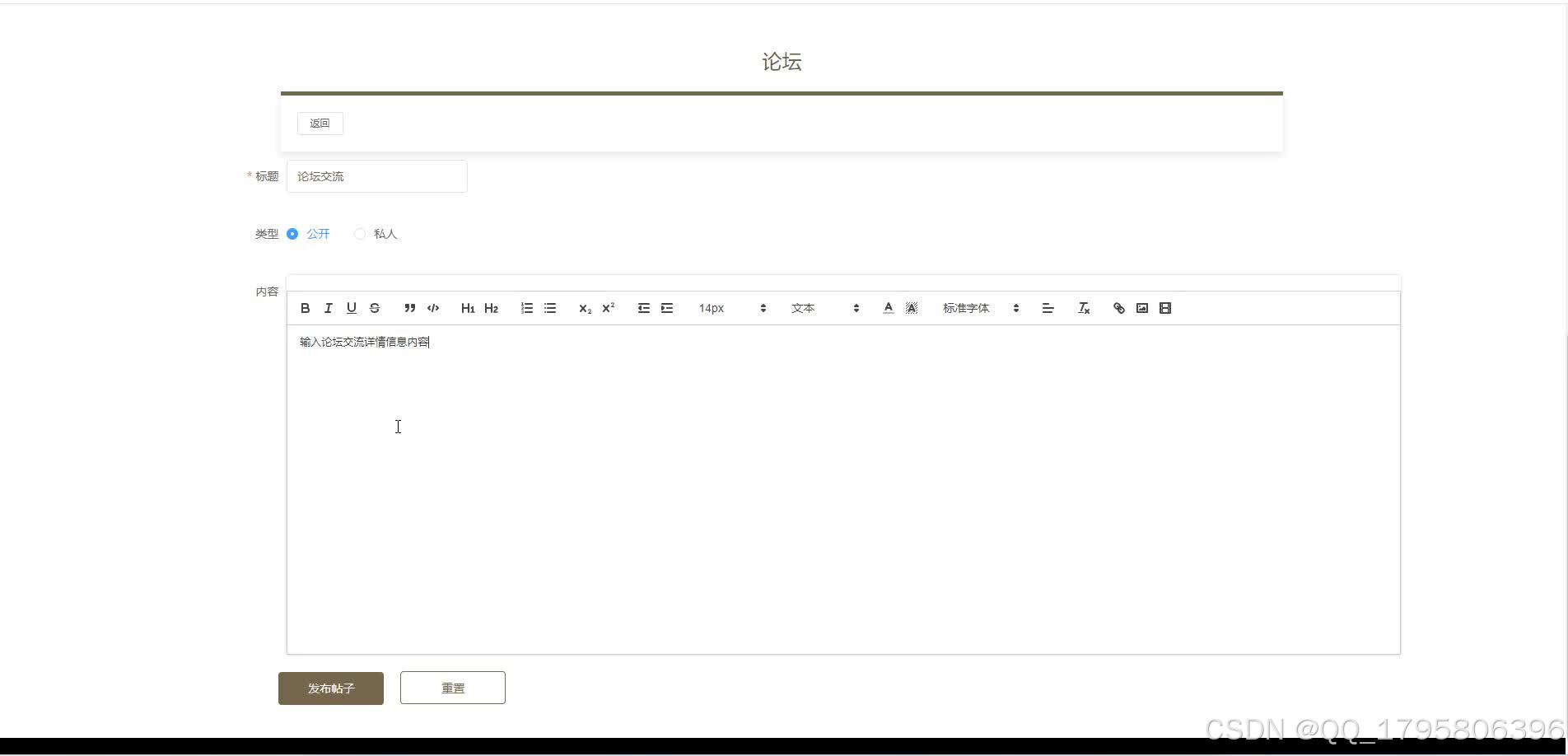Toggle underline formatting

352,308
